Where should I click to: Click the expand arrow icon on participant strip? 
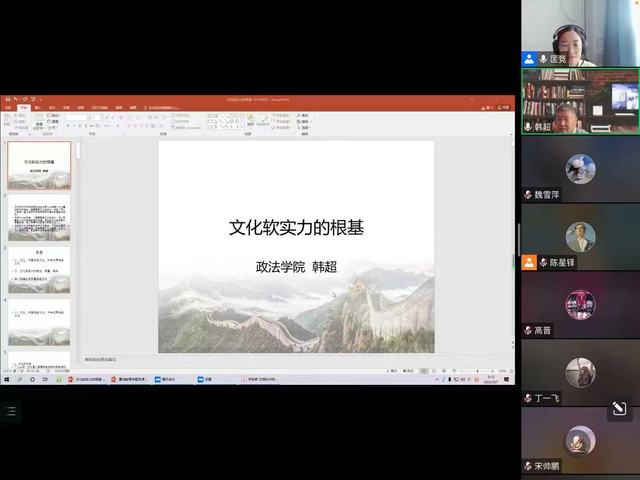pyautogui.click(x=619, y=408)
